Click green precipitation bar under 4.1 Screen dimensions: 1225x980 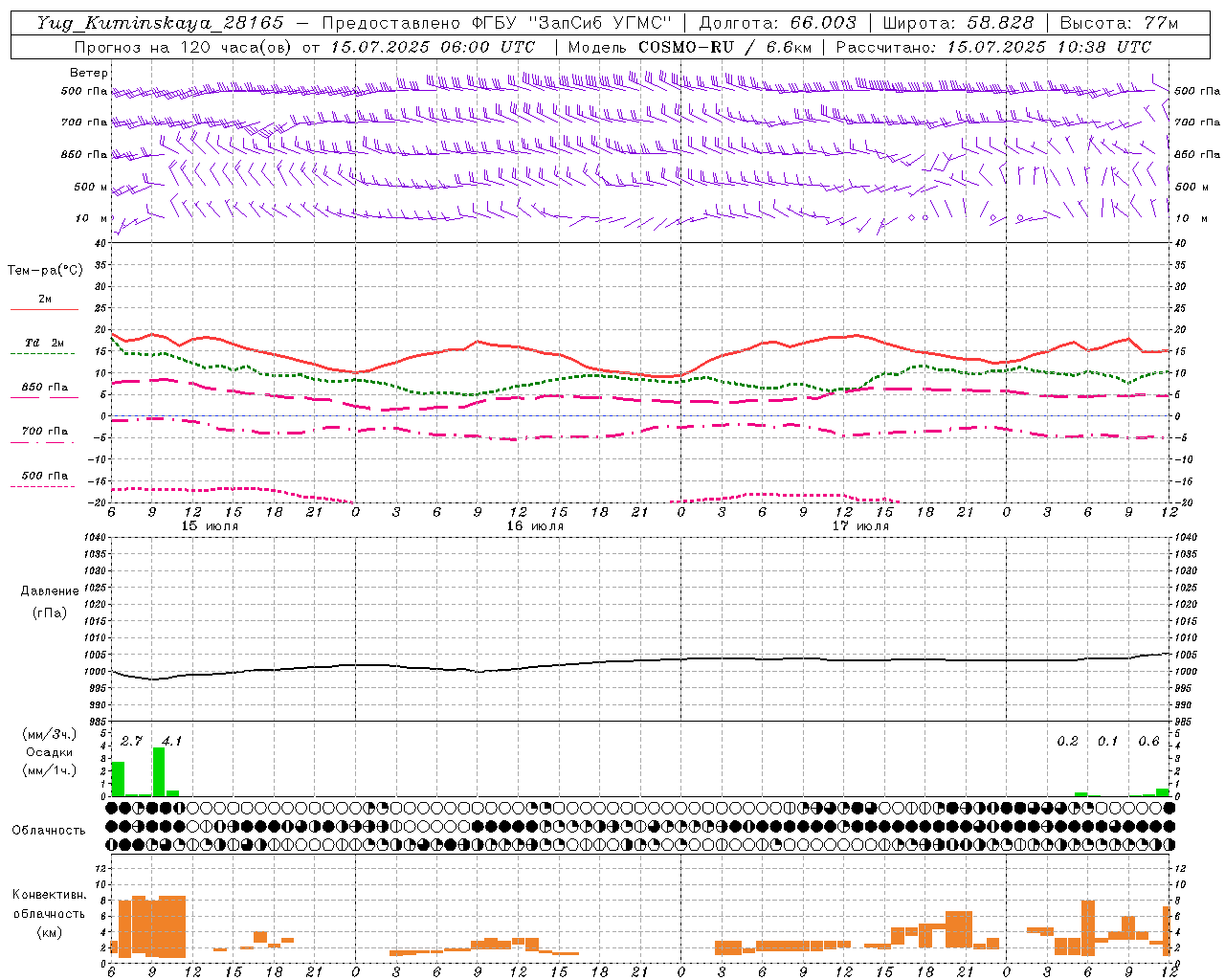click(x=159, y=771)
